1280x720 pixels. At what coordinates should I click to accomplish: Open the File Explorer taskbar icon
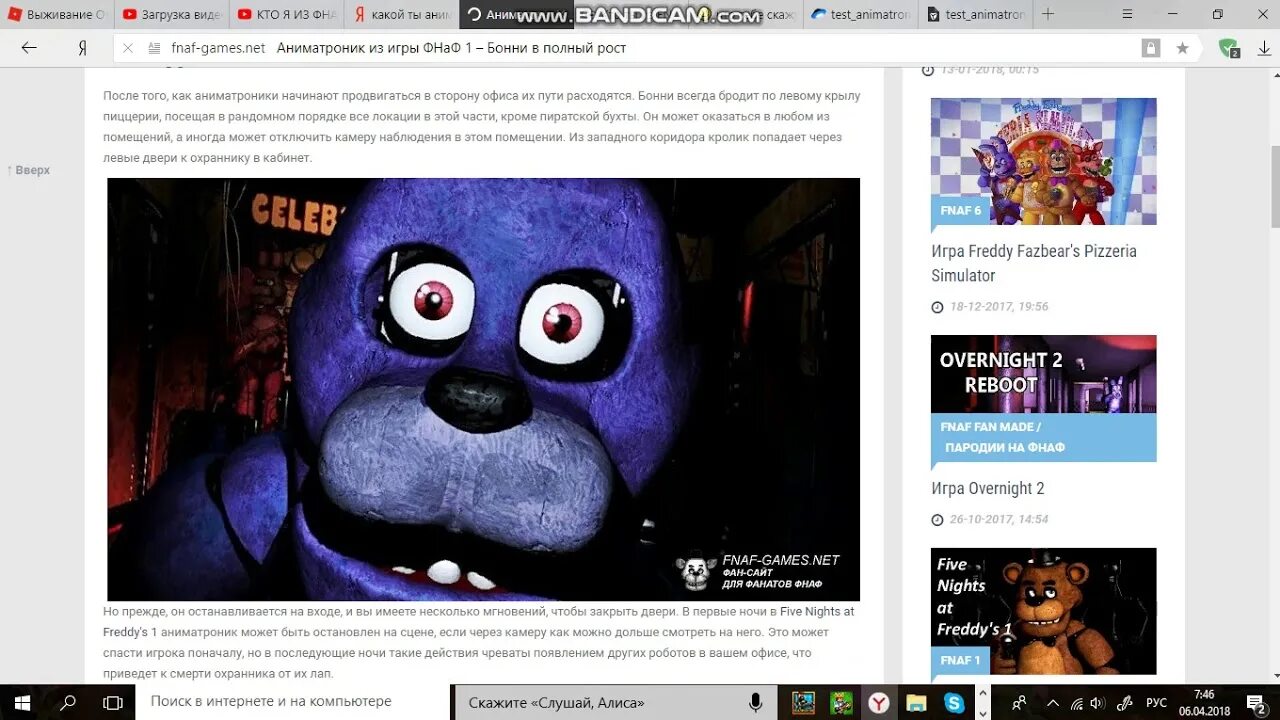917,703
